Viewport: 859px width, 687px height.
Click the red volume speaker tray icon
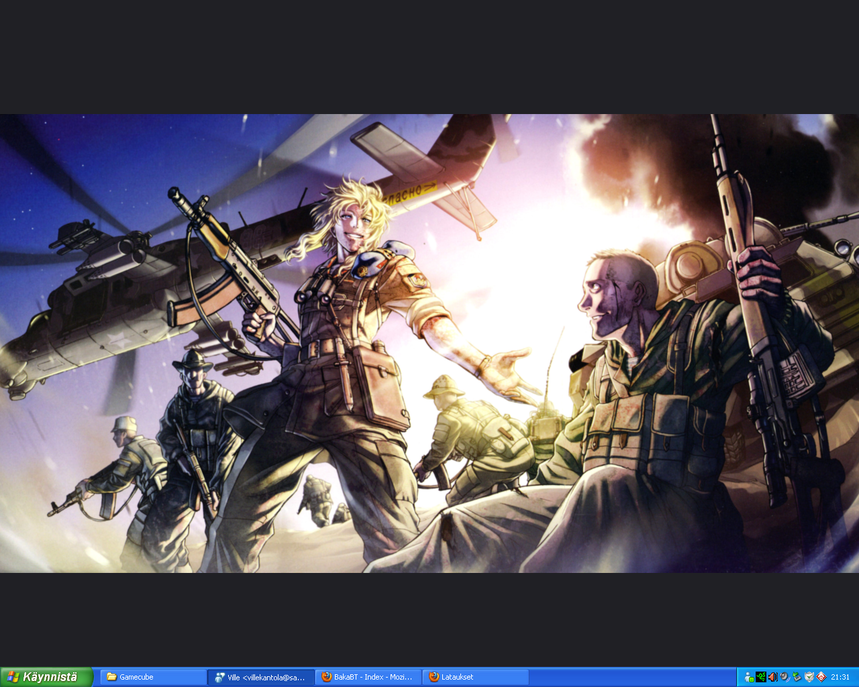(x=772, y=677)
